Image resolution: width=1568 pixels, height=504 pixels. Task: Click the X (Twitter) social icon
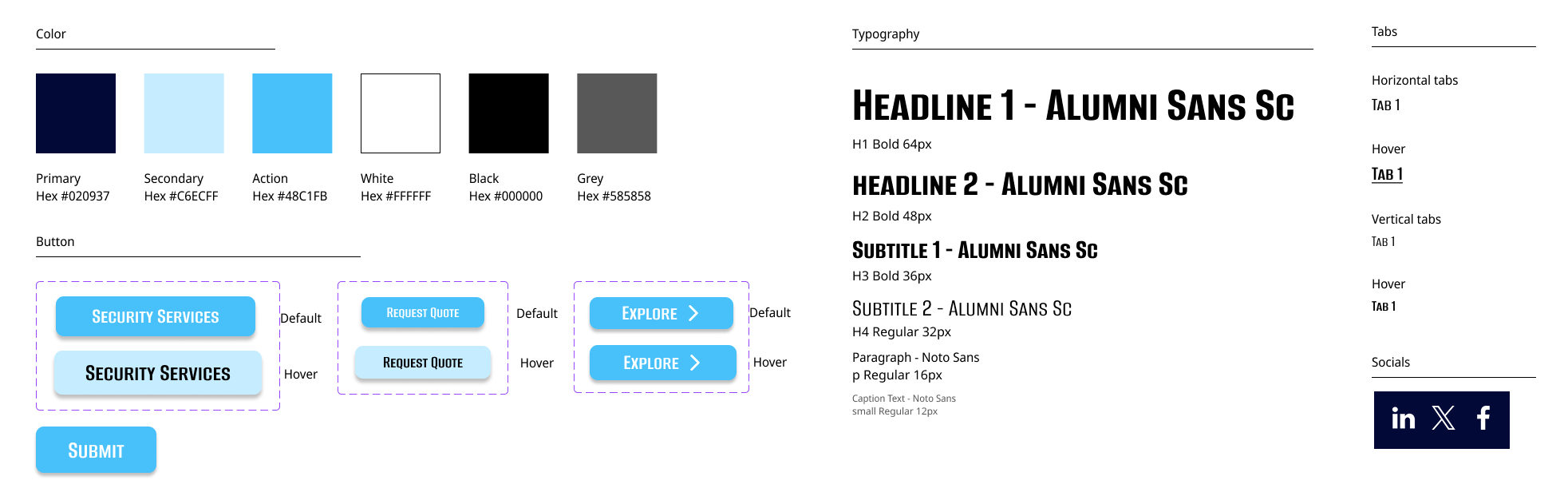1443,418
